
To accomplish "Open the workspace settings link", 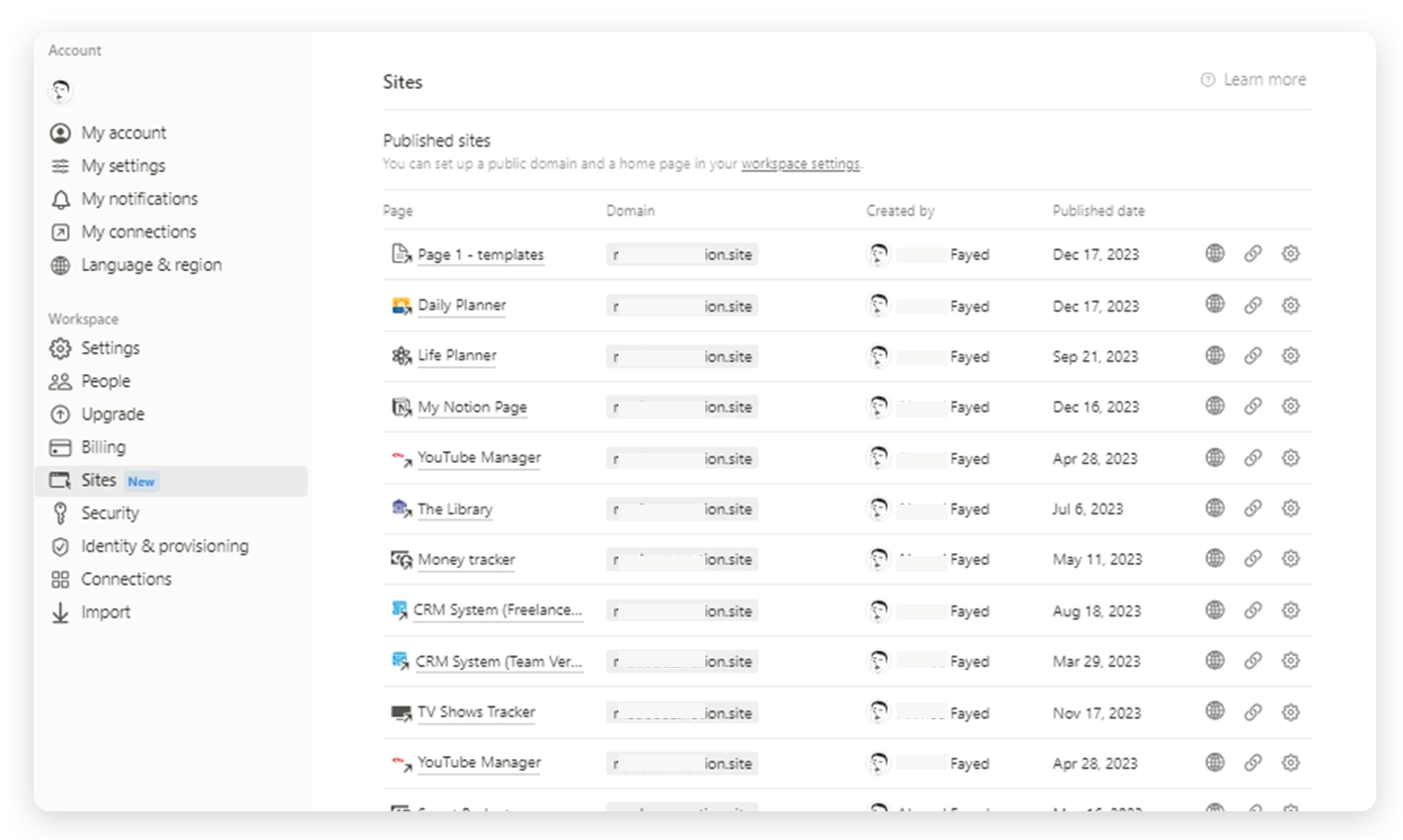I will click(x=799, y=164).
